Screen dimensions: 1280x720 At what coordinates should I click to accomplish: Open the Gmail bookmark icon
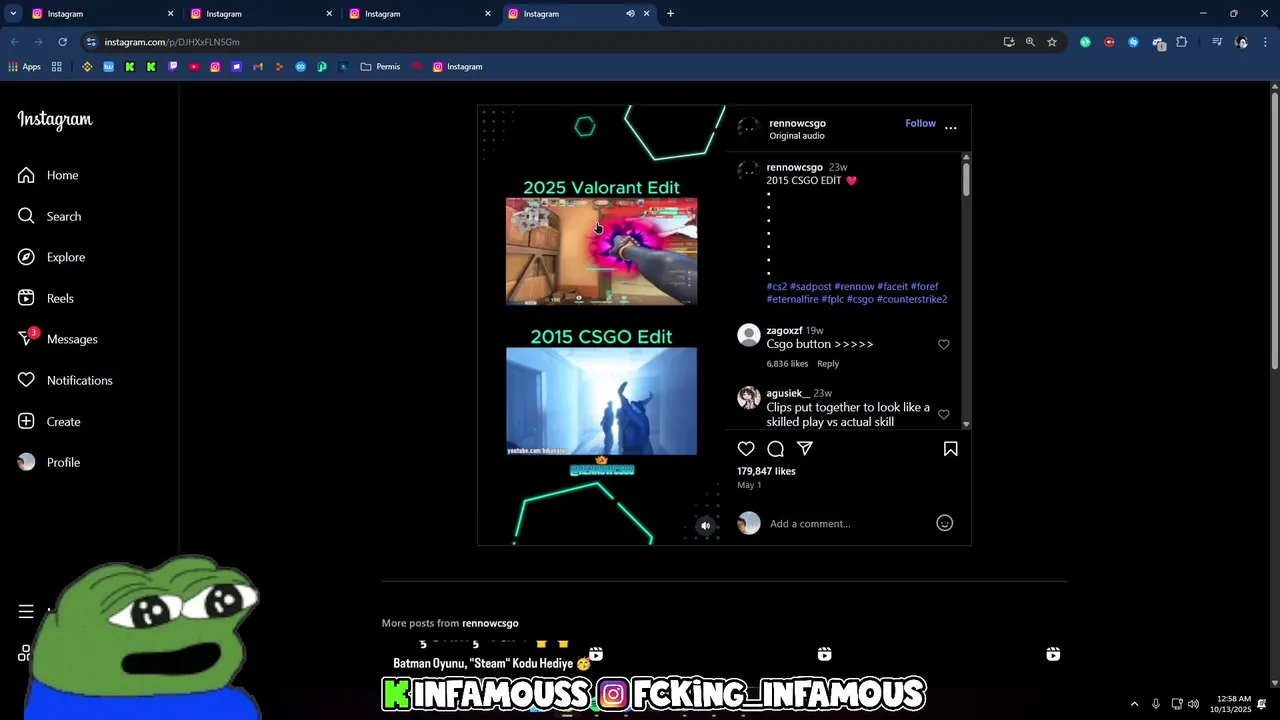[258, 67]
